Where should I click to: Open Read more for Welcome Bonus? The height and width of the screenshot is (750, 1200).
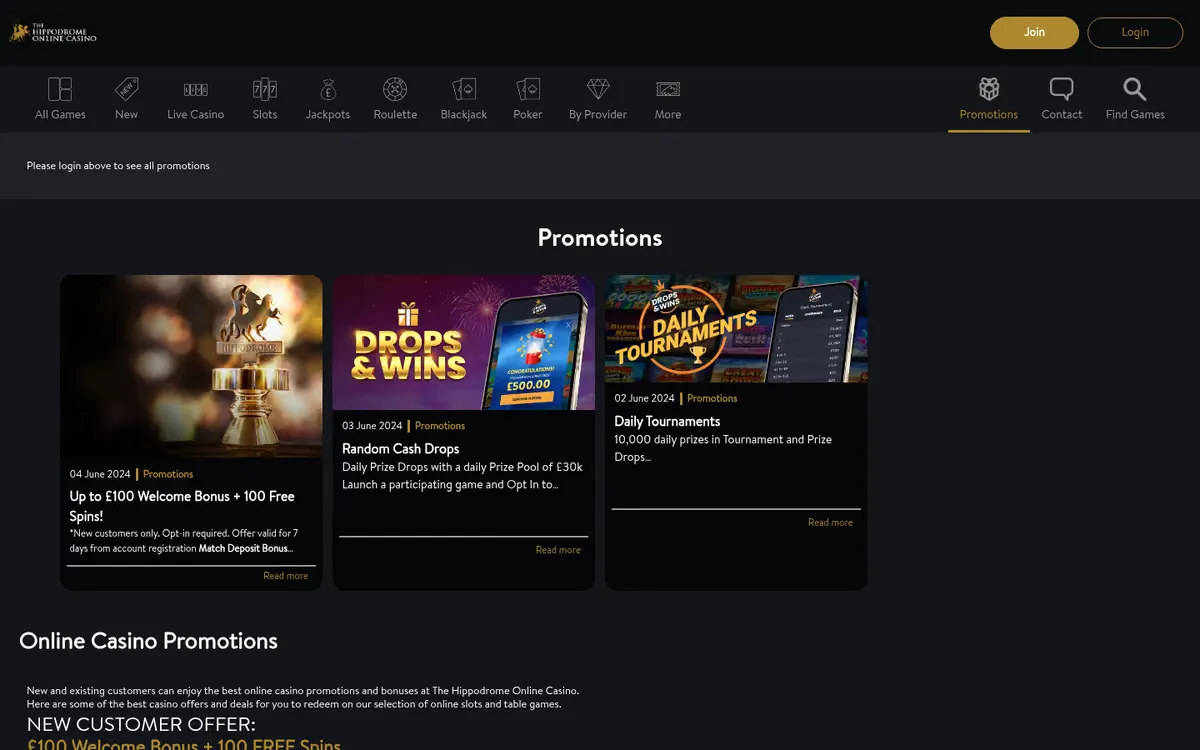(x=286, y=576)
